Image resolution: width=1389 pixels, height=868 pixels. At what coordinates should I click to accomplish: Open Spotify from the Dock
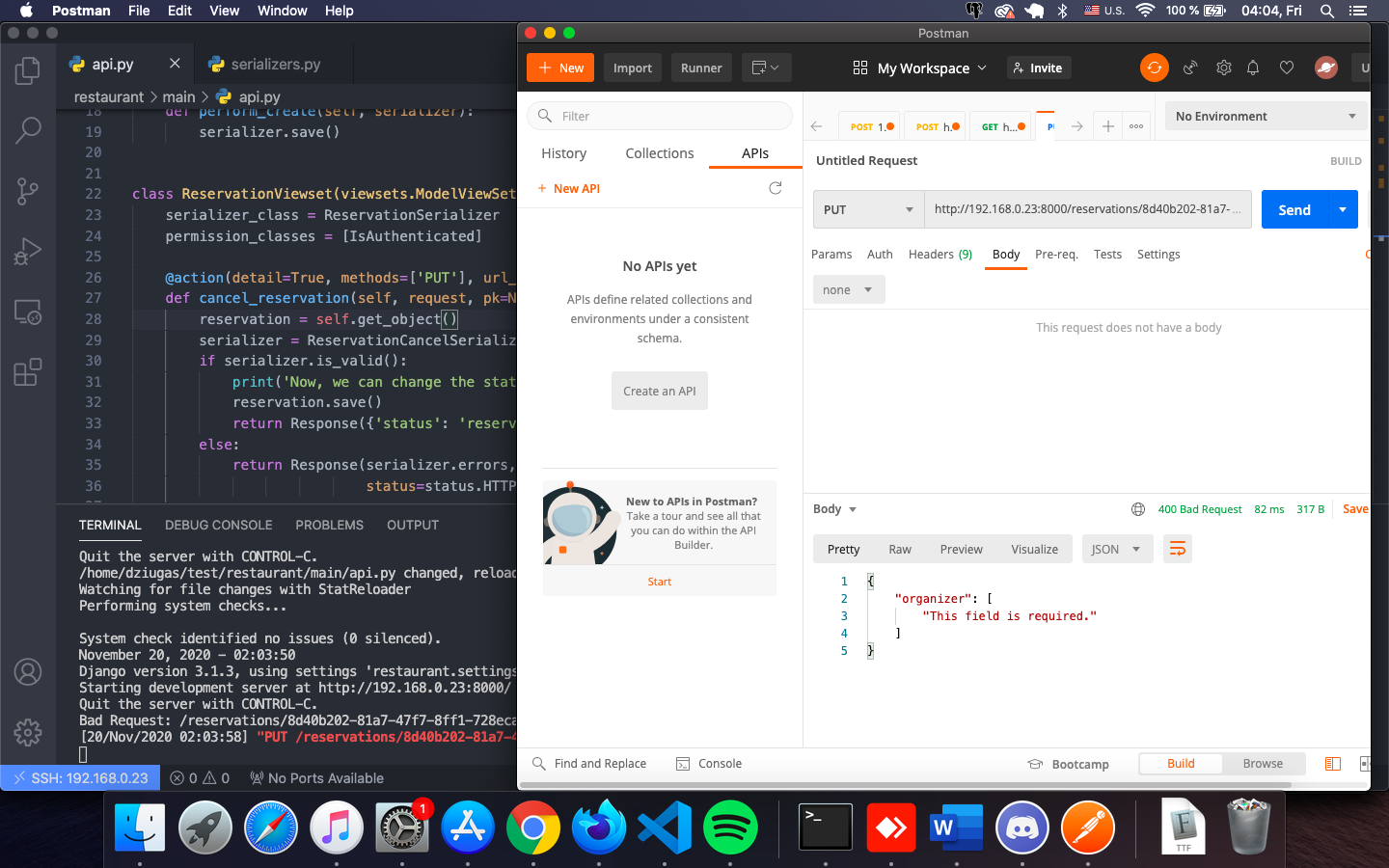pyautogui.click(x=730, y=827)
